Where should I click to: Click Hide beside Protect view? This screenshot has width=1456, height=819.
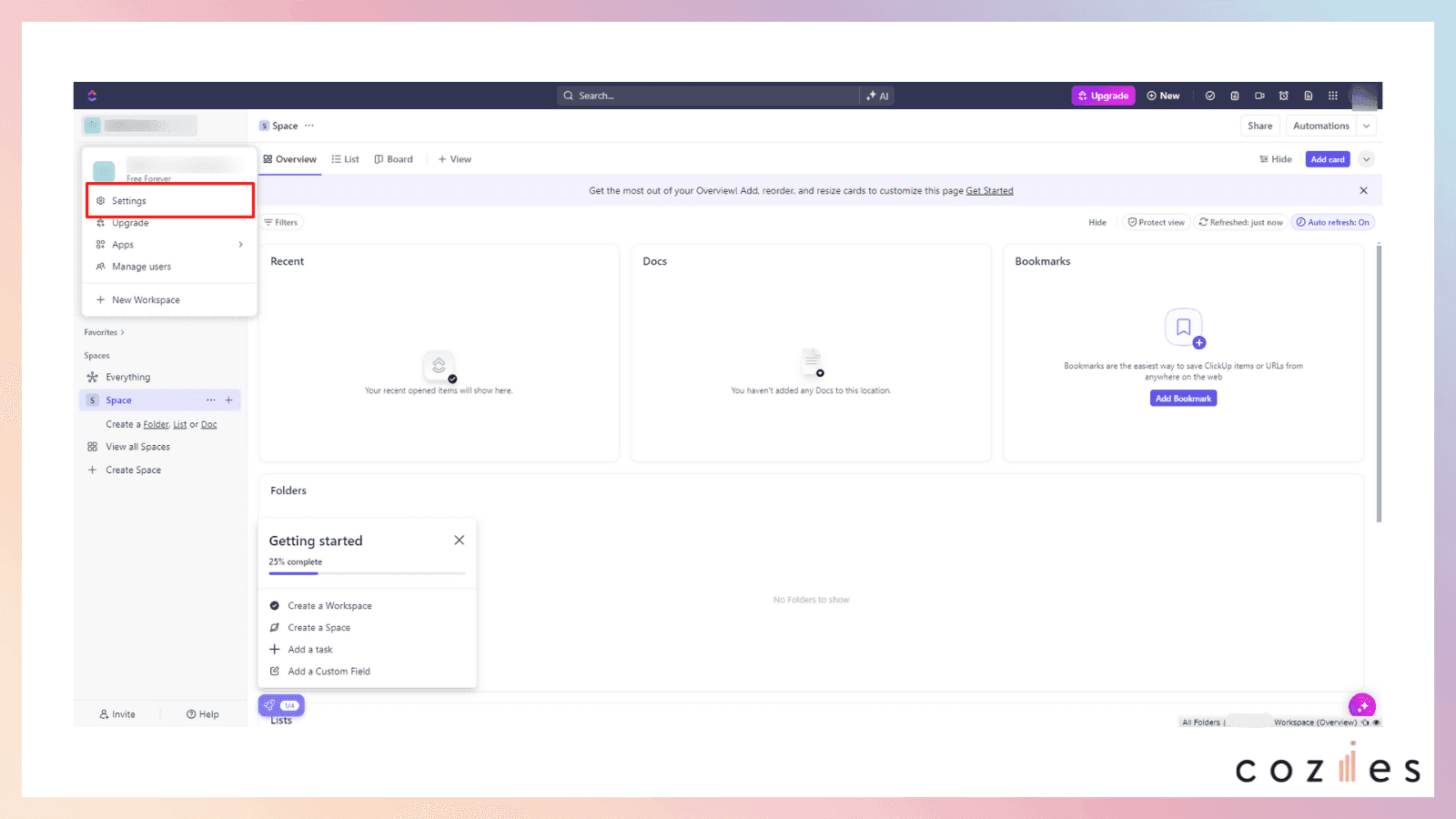coord(1097,222)
